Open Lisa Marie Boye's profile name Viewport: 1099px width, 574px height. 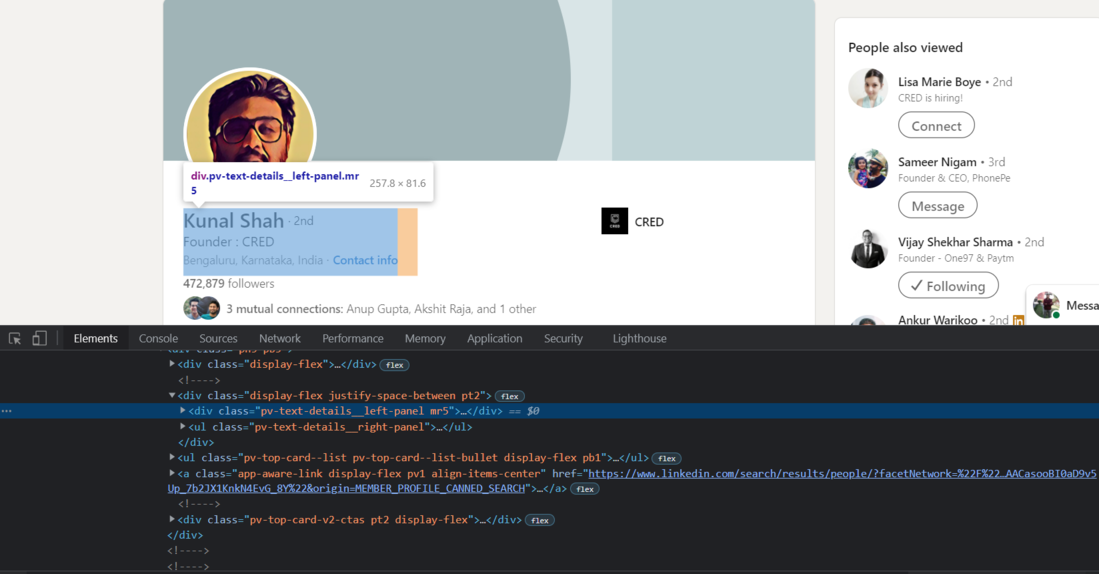pyautogui.click(x=939, y=82)
